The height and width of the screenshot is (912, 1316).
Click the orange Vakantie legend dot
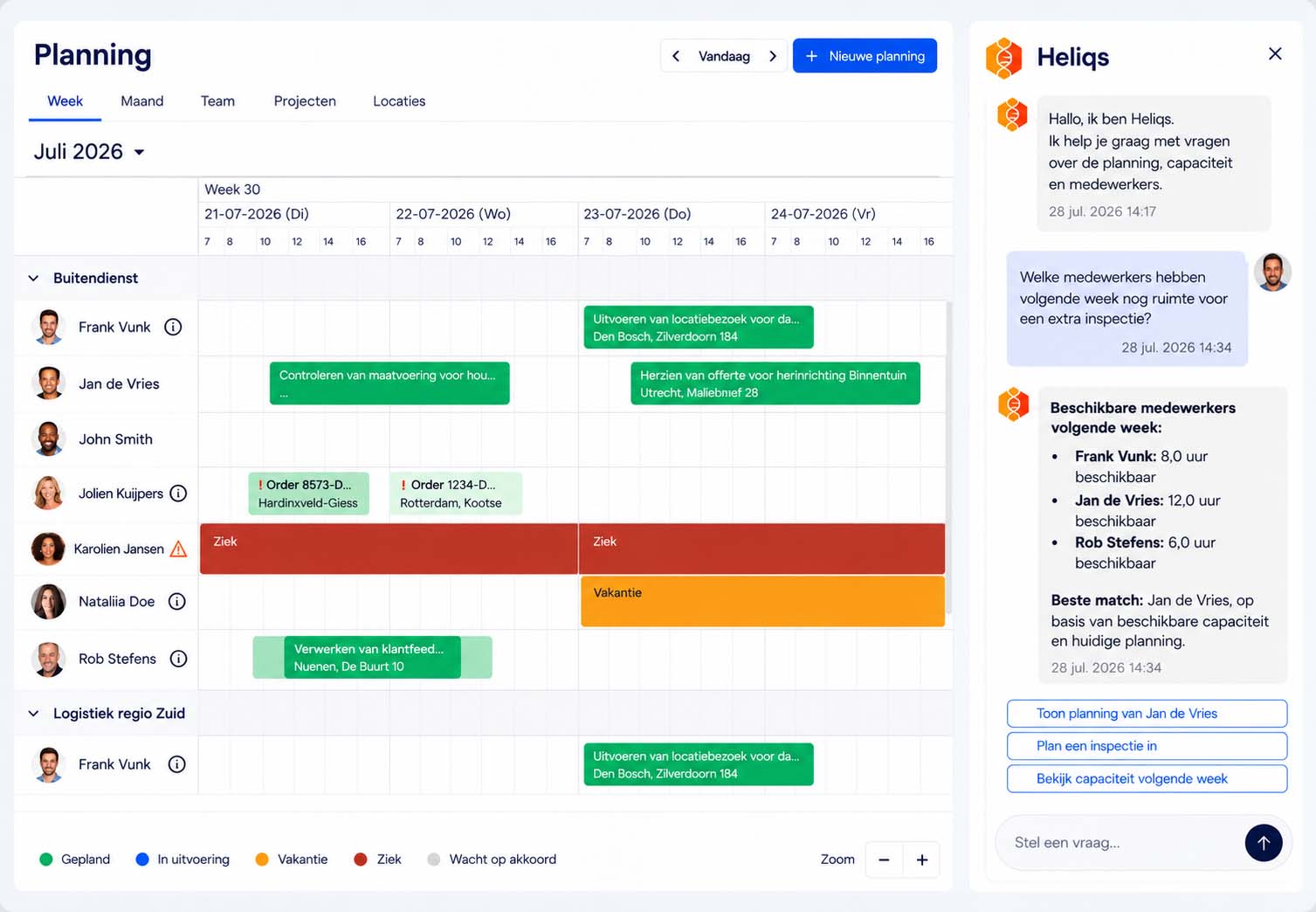click(262, 860)
